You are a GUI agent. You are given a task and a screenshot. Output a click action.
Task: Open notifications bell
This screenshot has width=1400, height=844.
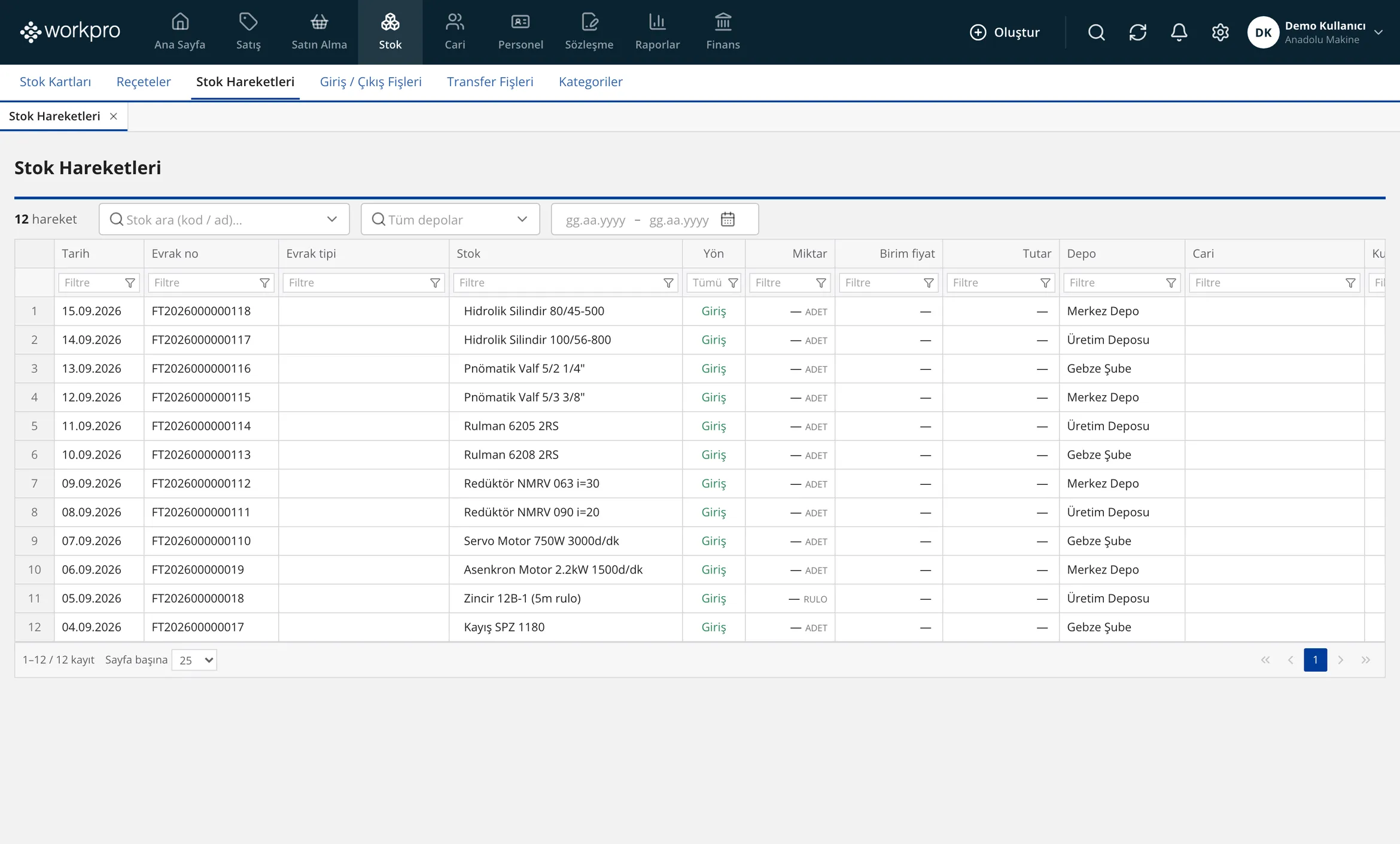[x=1179, y=32]
